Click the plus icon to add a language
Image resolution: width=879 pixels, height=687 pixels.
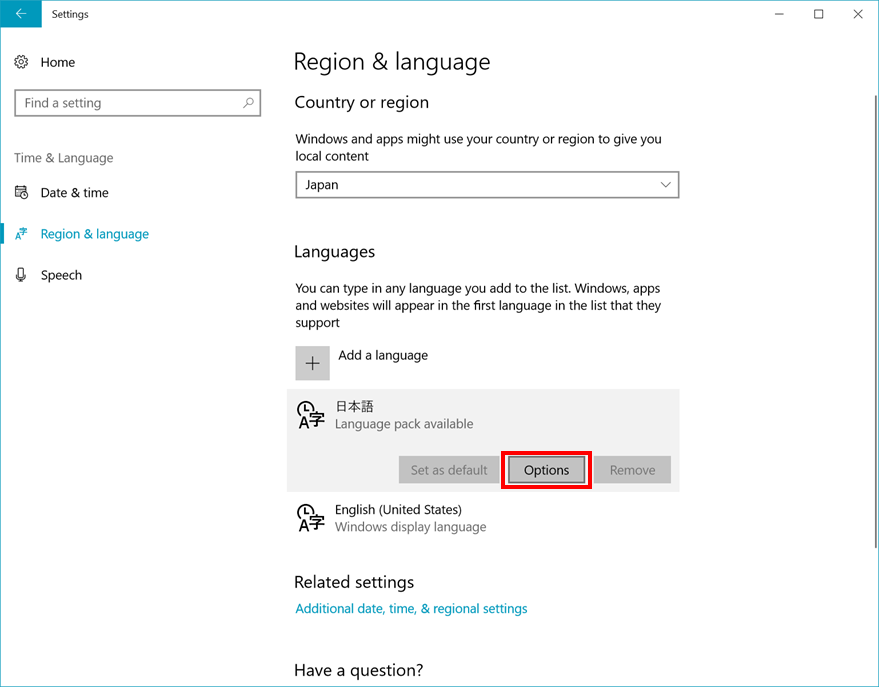[x=312, y=363]
